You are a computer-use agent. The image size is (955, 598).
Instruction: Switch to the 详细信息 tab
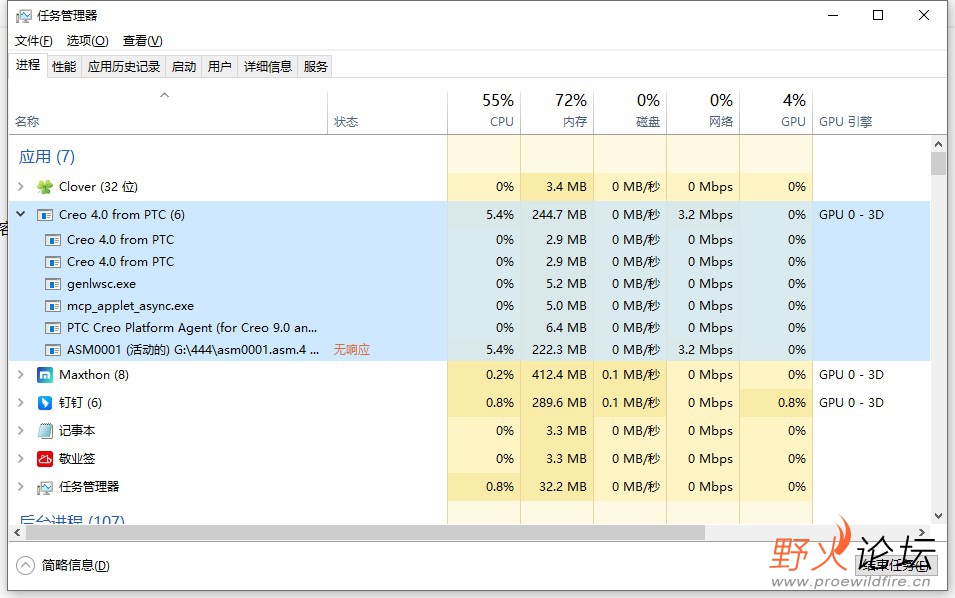(267, 66)
